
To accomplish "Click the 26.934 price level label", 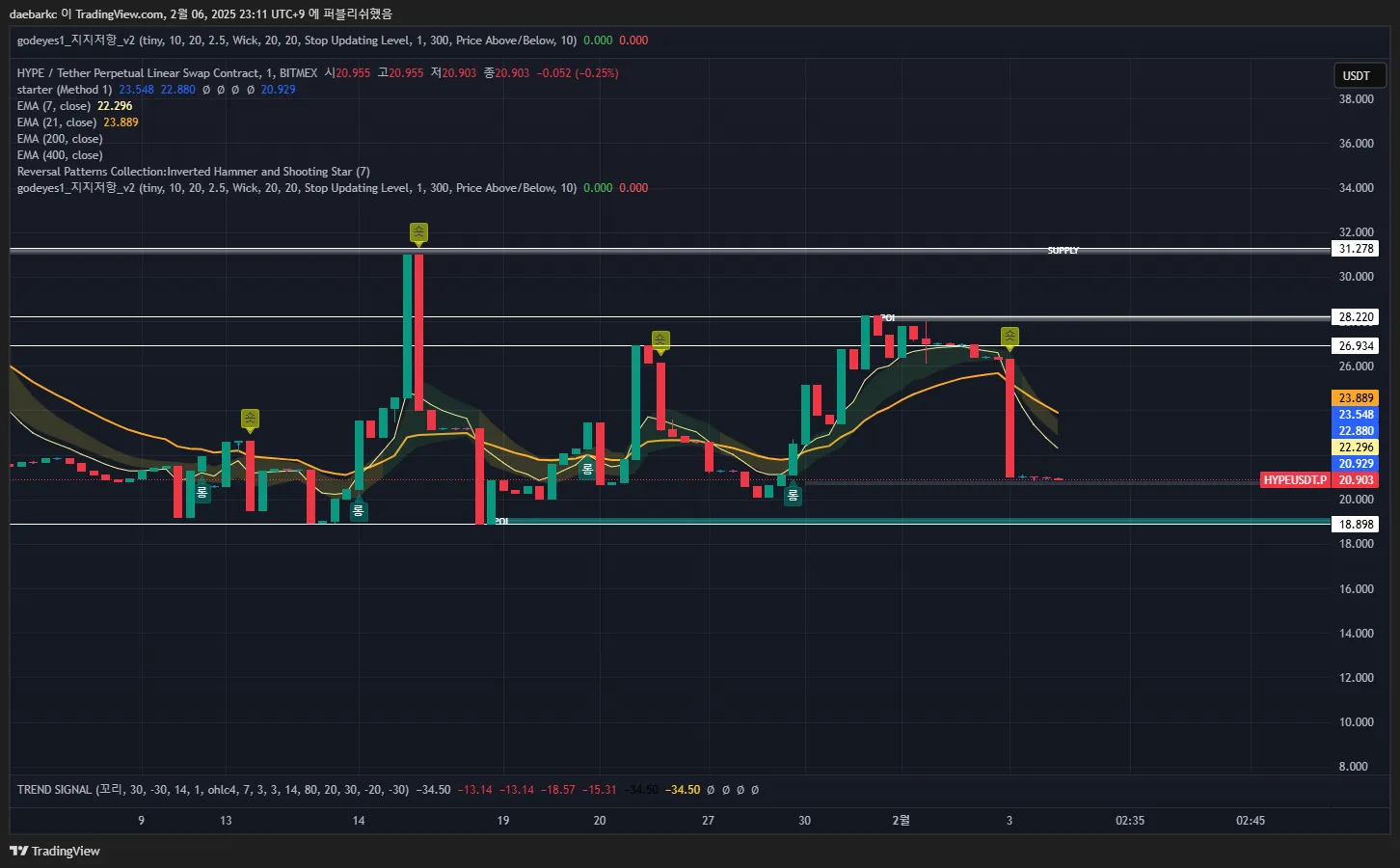I will pos(1356,346).
